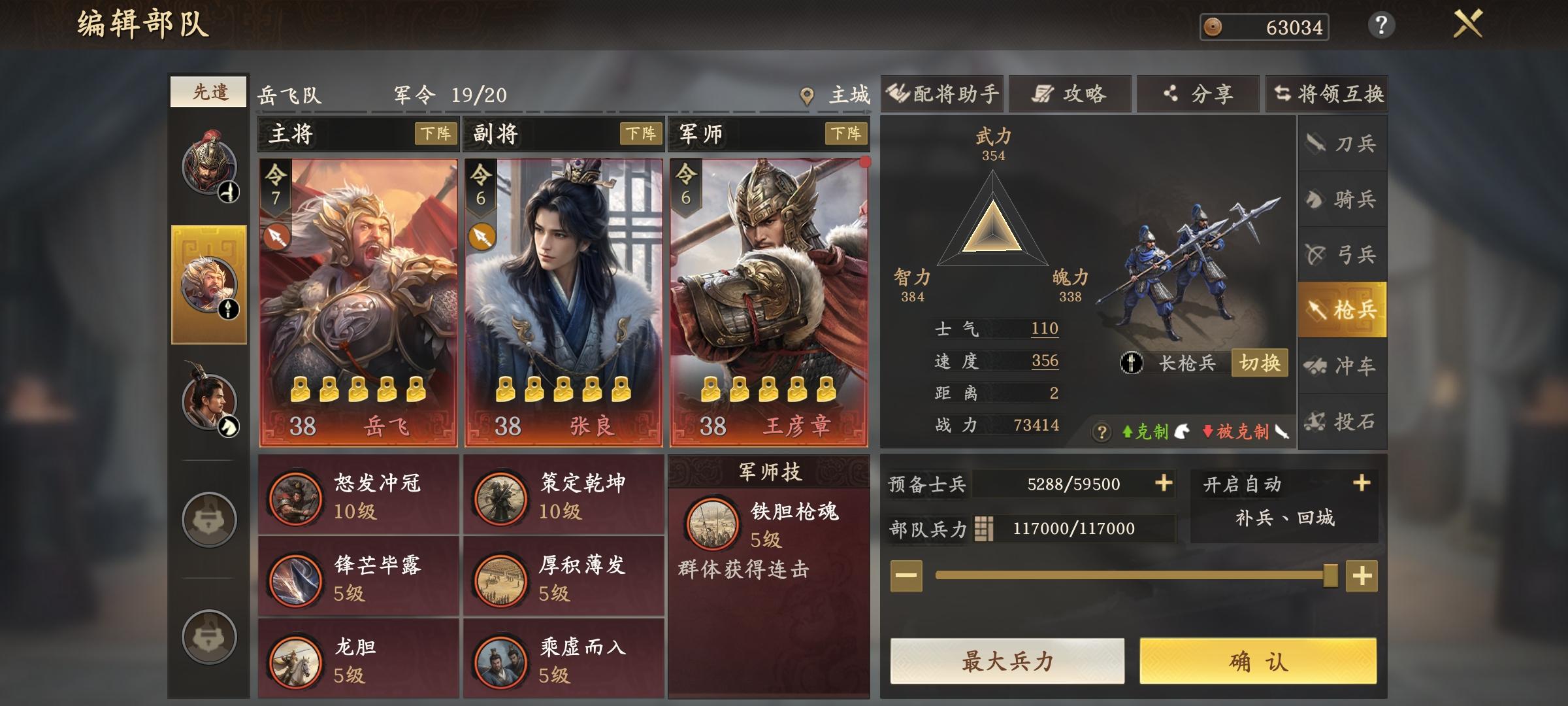Viewport: 1568px width, 706px height.
Task: Expand 开启自动 auto settings with plus
Action: 1362,483
